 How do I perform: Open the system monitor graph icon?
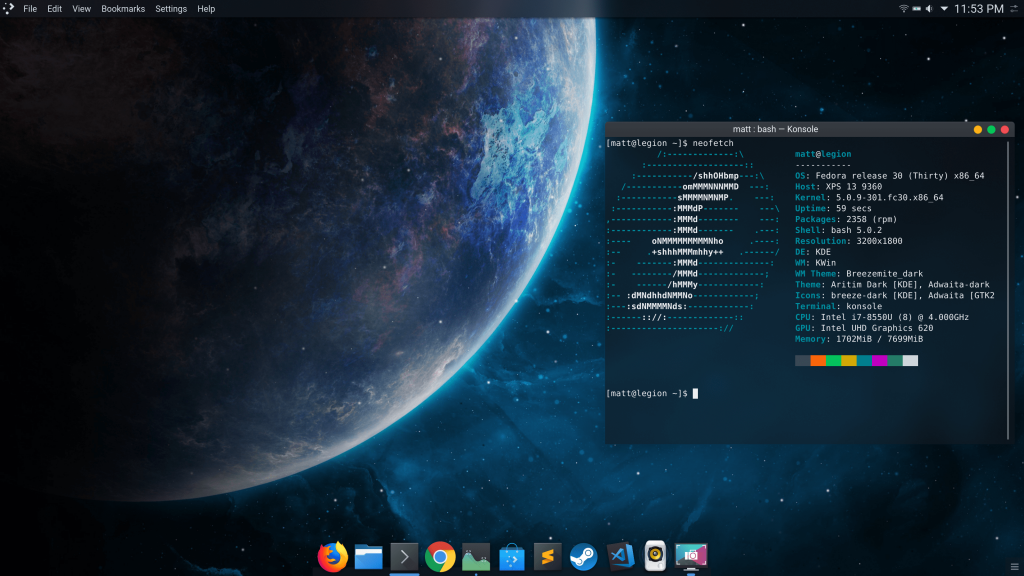[x=476, y=556]
